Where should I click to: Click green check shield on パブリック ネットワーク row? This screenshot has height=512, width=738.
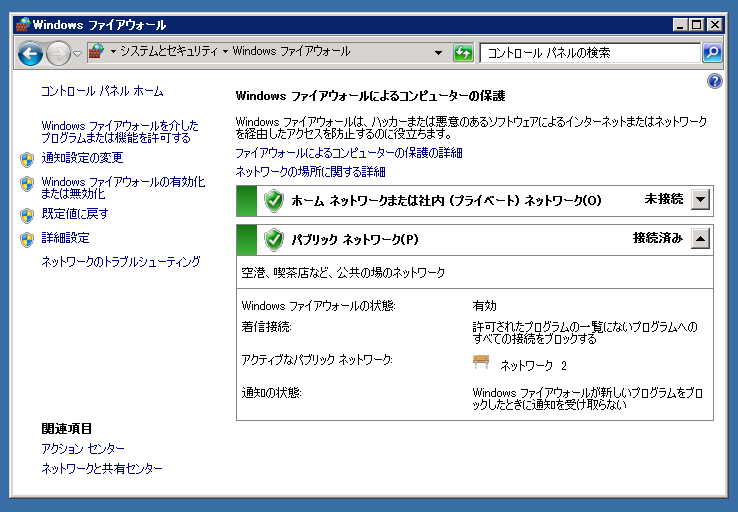[x=273, y=240]
